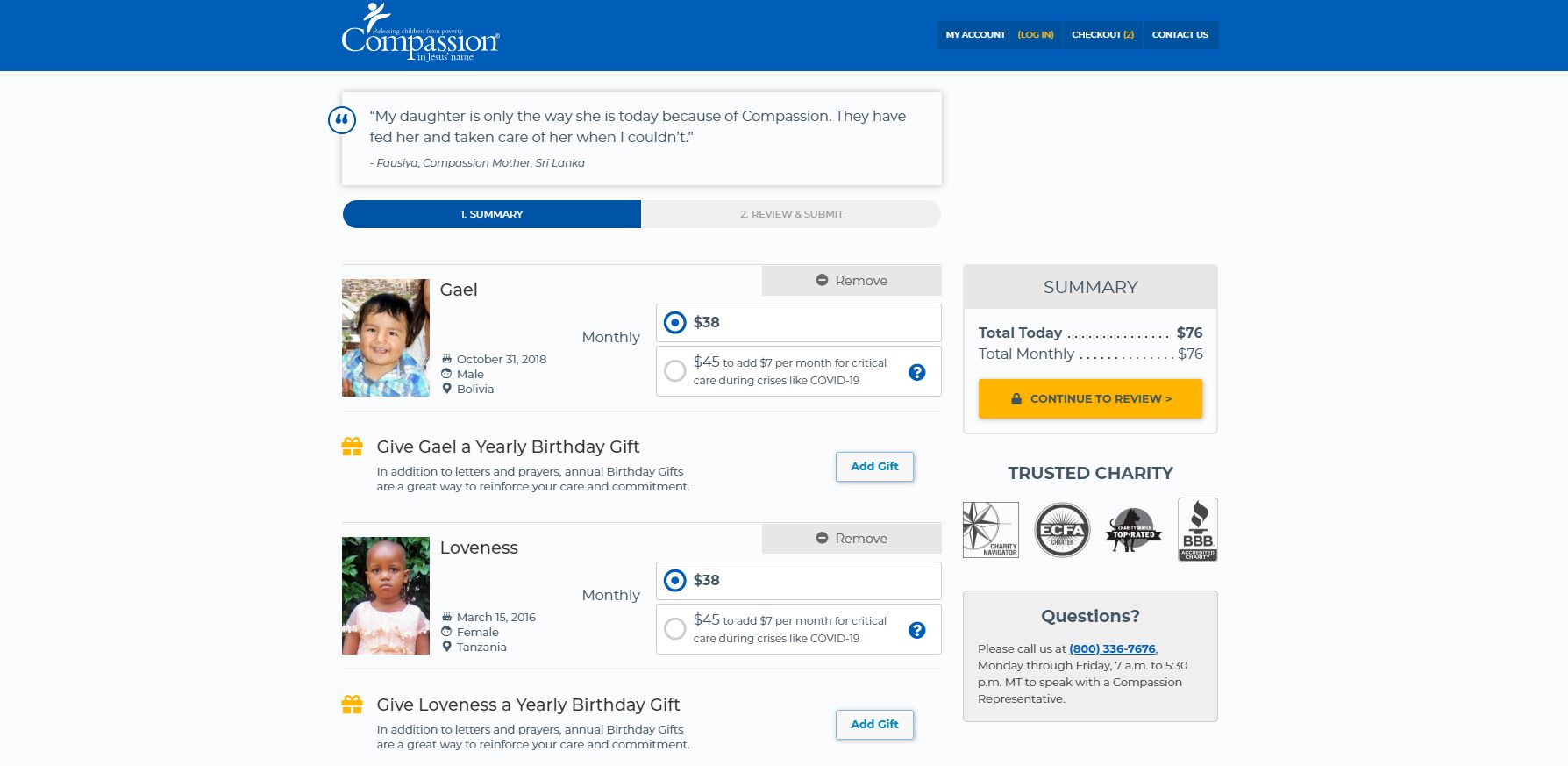
Task: Open the Compassion logo home link
Action: point(420,32)
